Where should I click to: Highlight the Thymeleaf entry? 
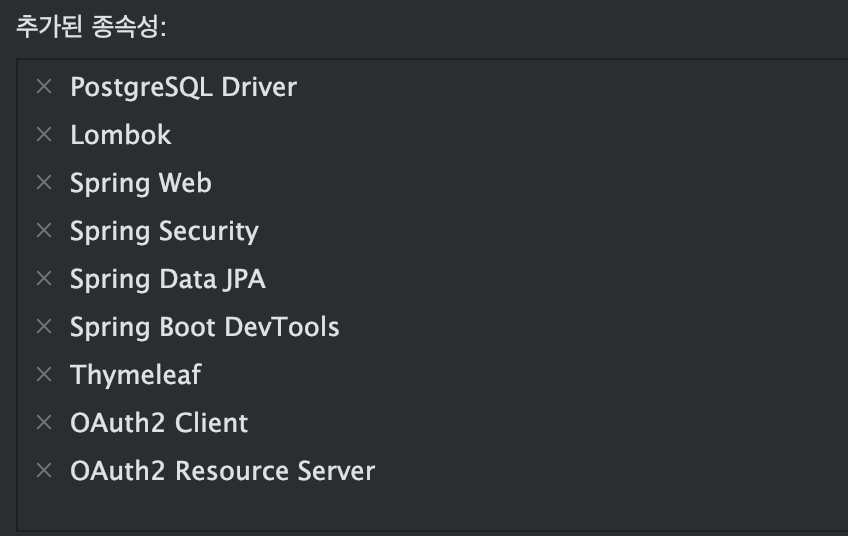click(x=135, y=375)
